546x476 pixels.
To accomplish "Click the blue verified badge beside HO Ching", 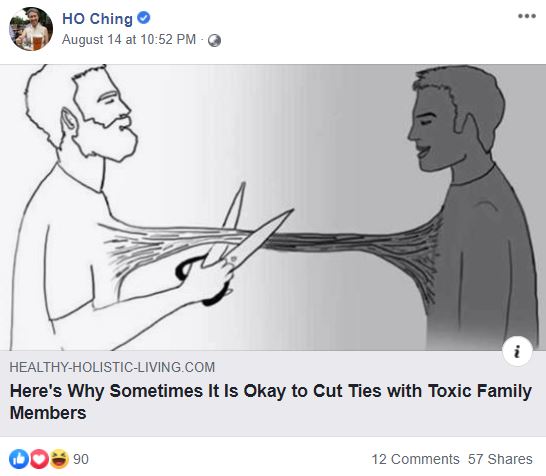I will click(143, 17).
